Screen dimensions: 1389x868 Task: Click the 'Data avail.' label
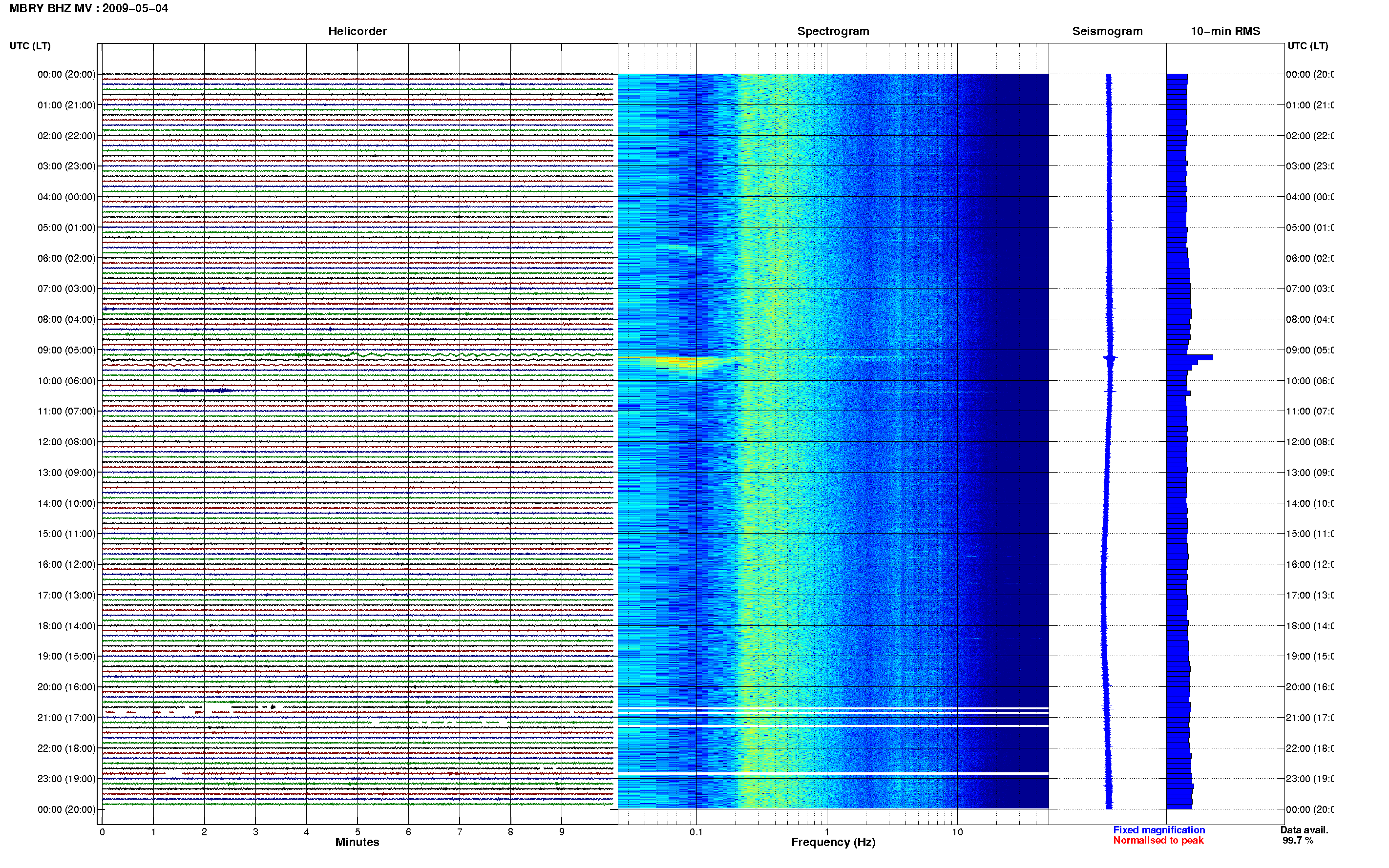(1304, 830)
